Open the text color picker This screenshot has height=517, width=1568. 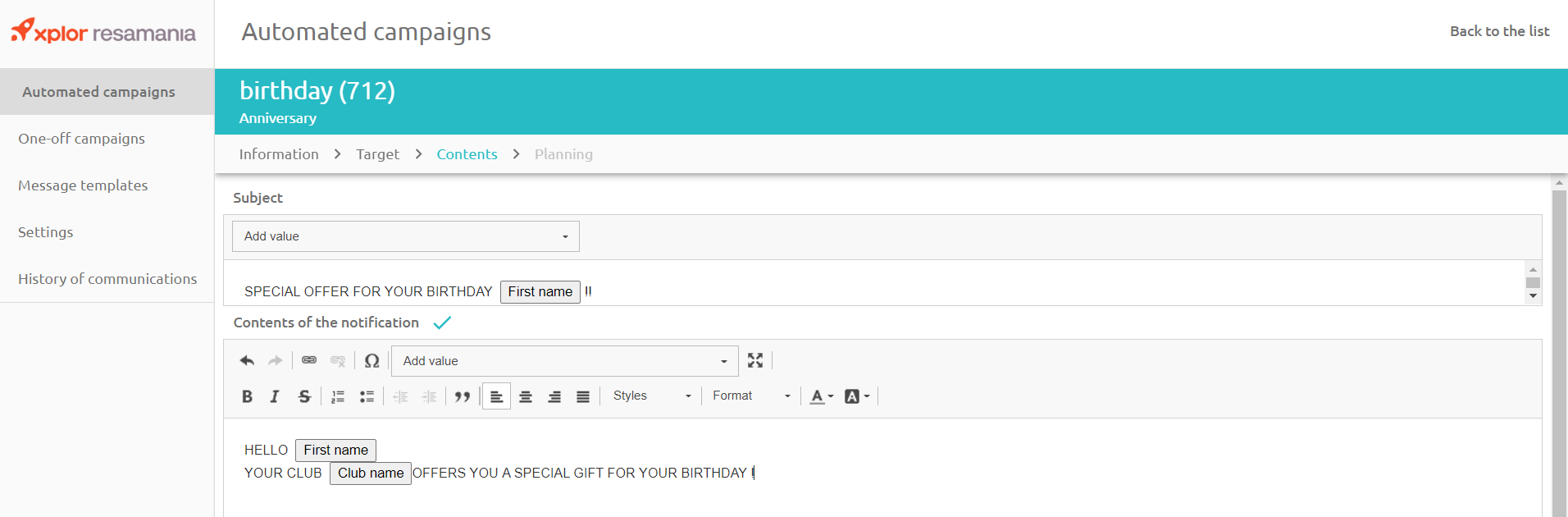(x=821, y=396)
